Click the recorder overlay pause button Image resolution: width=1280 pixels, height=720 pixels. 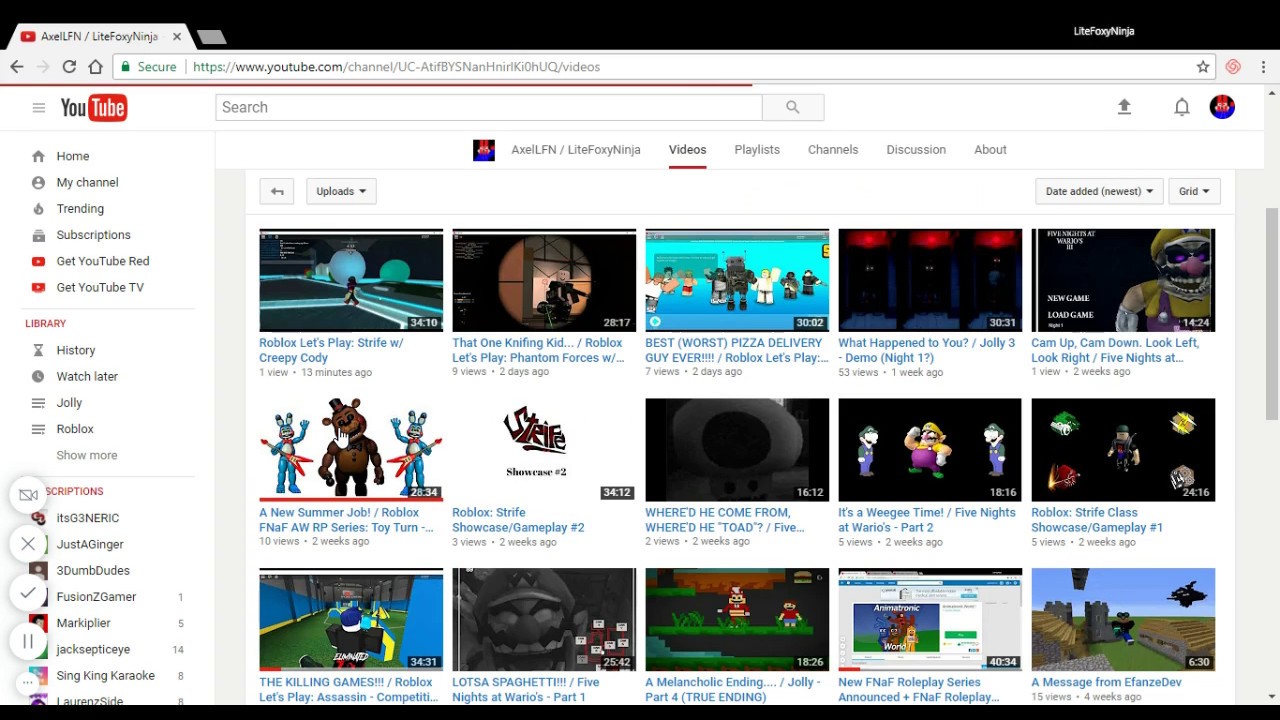(x=28, y=641)
